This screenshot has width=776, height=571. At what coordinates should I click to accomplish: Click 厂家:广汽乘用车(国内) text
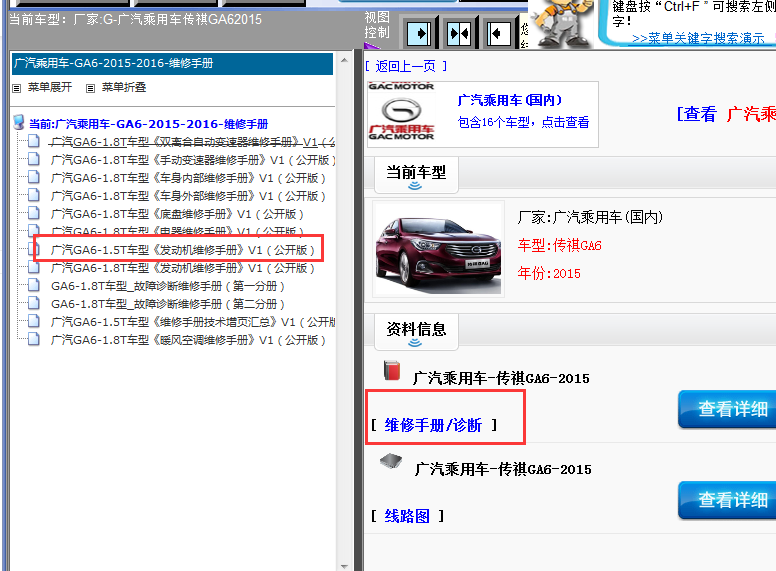click(x=590, y=217)
